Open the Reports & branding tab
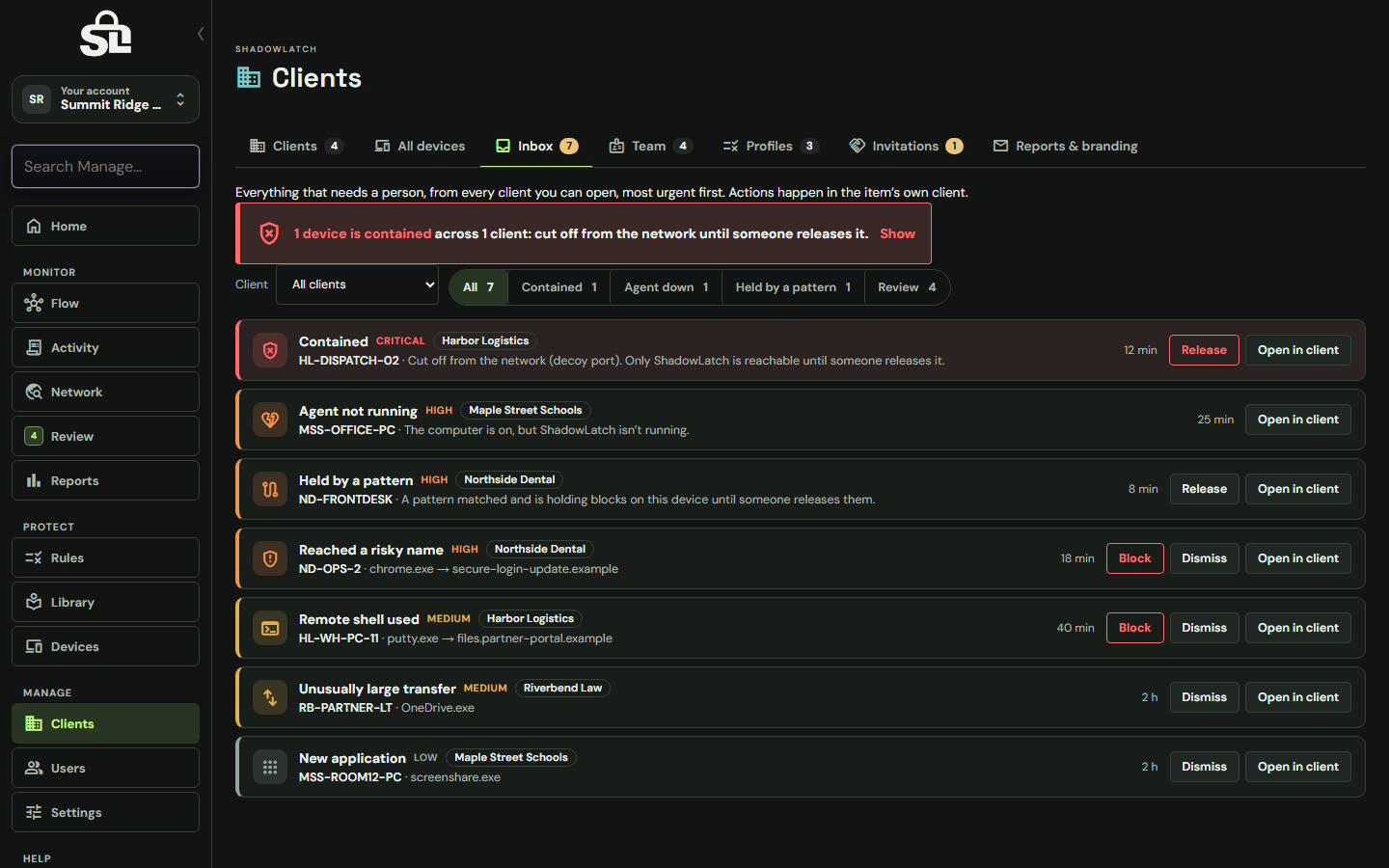The image size is (1389, 868). 1065,146
